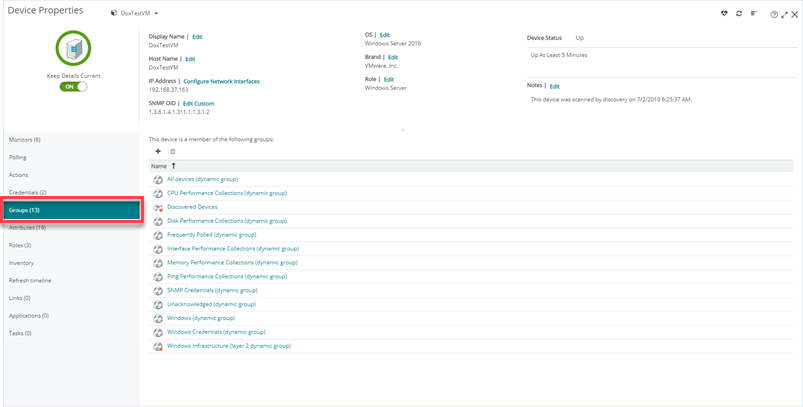Viewport: 803px width, 407px height.
Task: Collapse the details panel using center handle
Action: point(402,130)
